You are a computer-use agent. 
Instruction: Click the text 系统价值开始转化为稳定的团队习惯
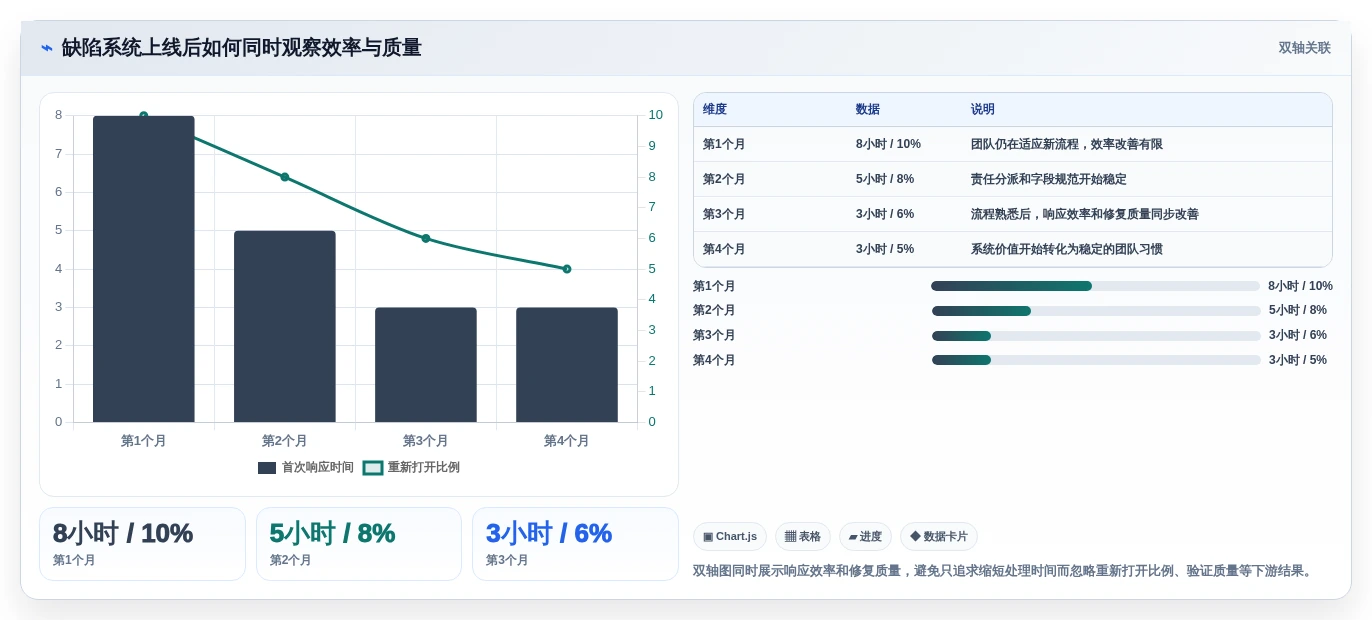pos(1067,249)
